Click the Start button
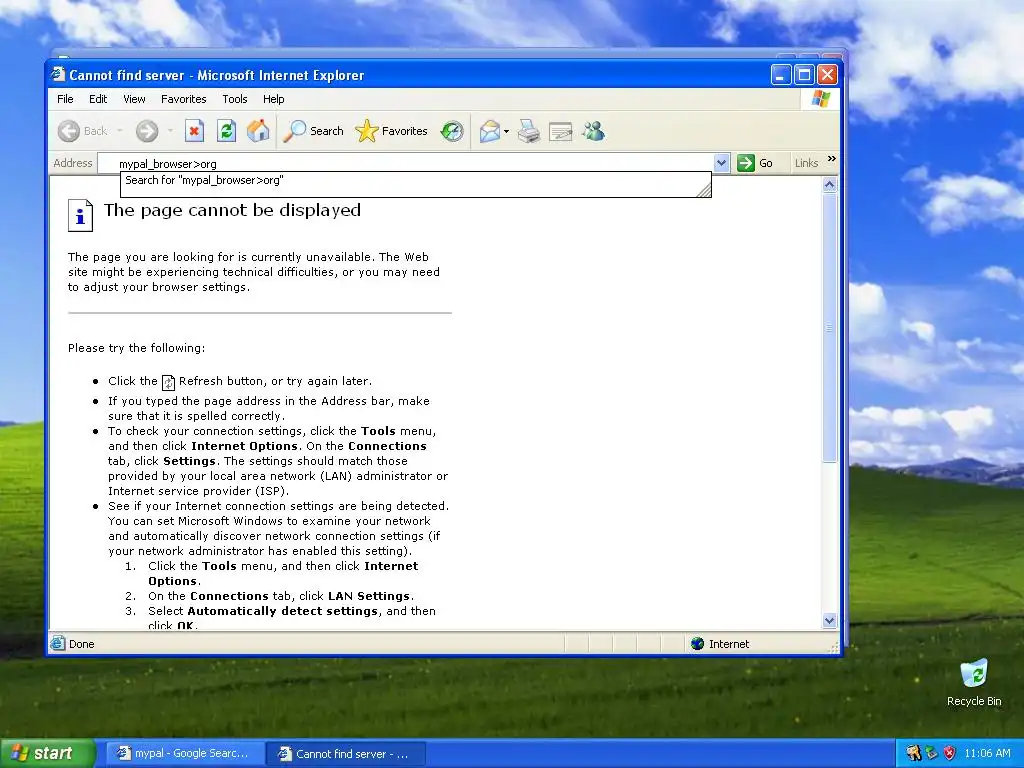Image resolution: width=1024 pixels, height=768 pixels. coord(48,753)
